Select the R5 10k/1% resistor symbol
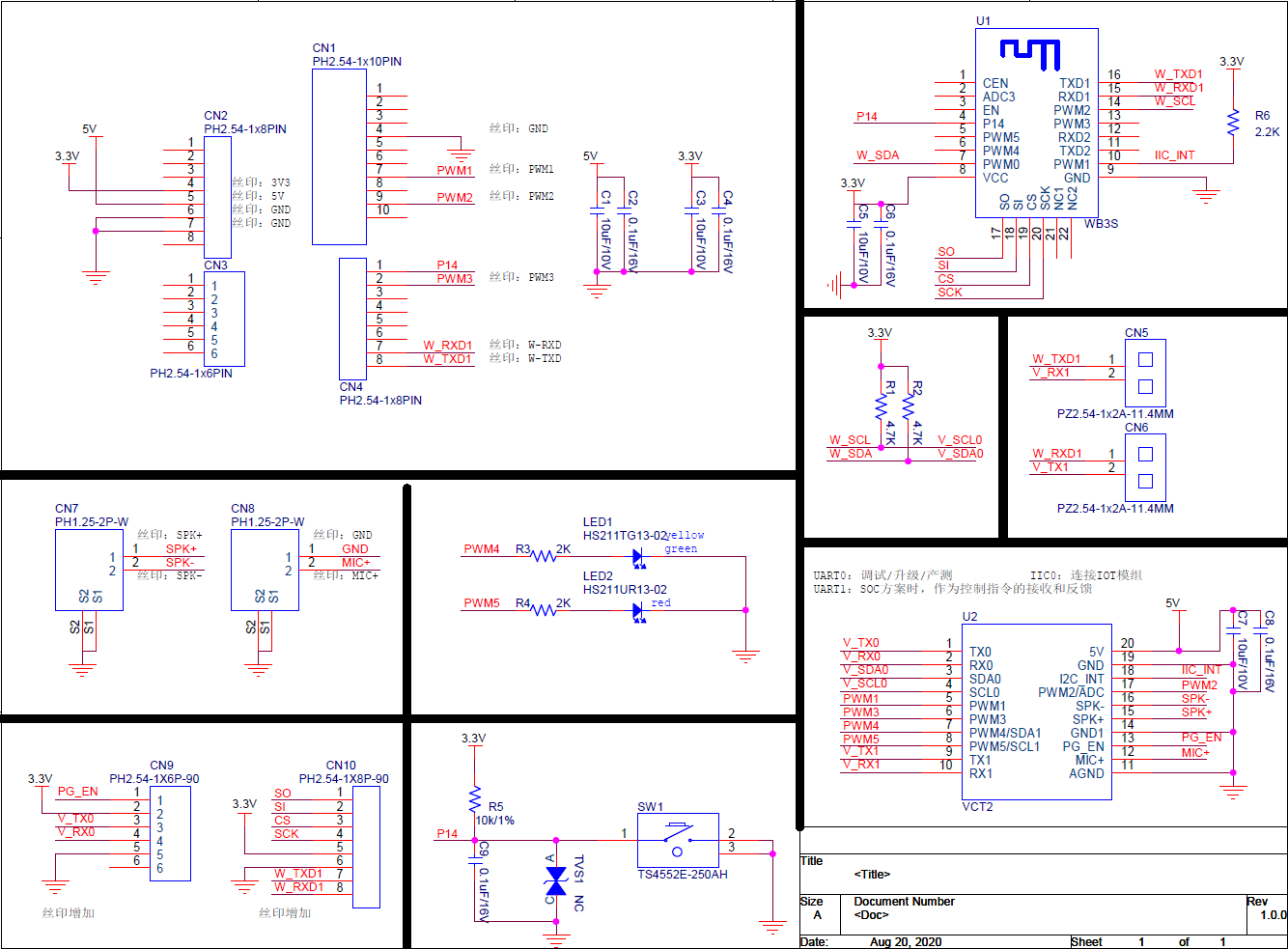The image size is (1288, 949). coord(474,800)
